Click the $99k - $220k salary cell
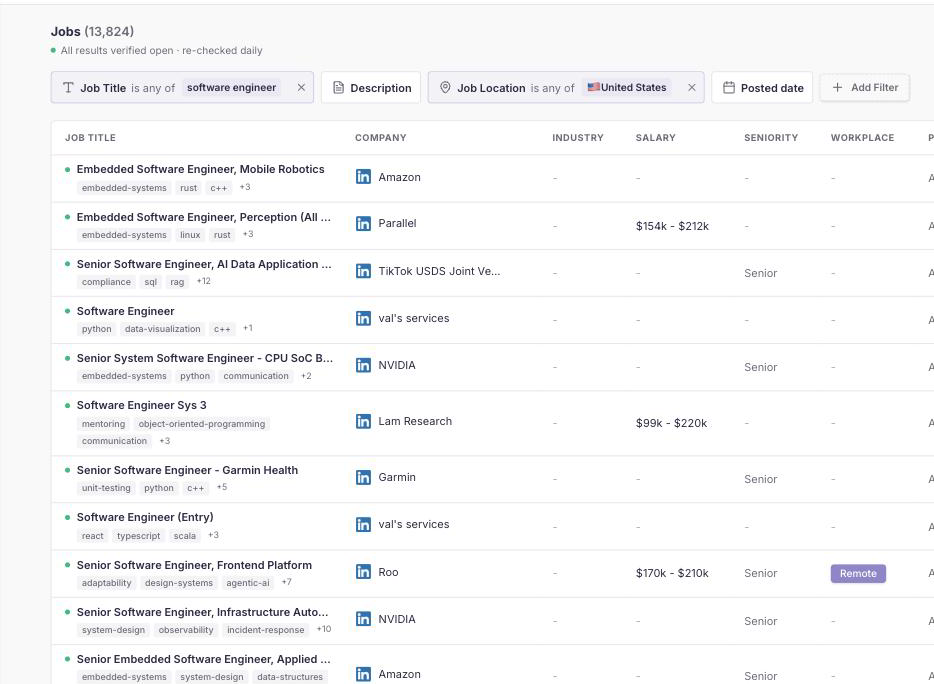 click(x=671, y=423)
